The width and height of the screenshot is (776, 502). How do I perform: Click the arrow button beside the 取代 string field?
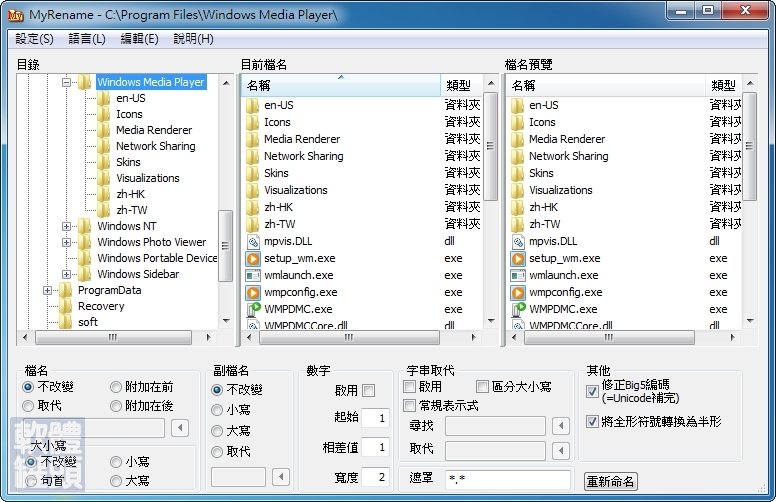[x=561, y=451]
